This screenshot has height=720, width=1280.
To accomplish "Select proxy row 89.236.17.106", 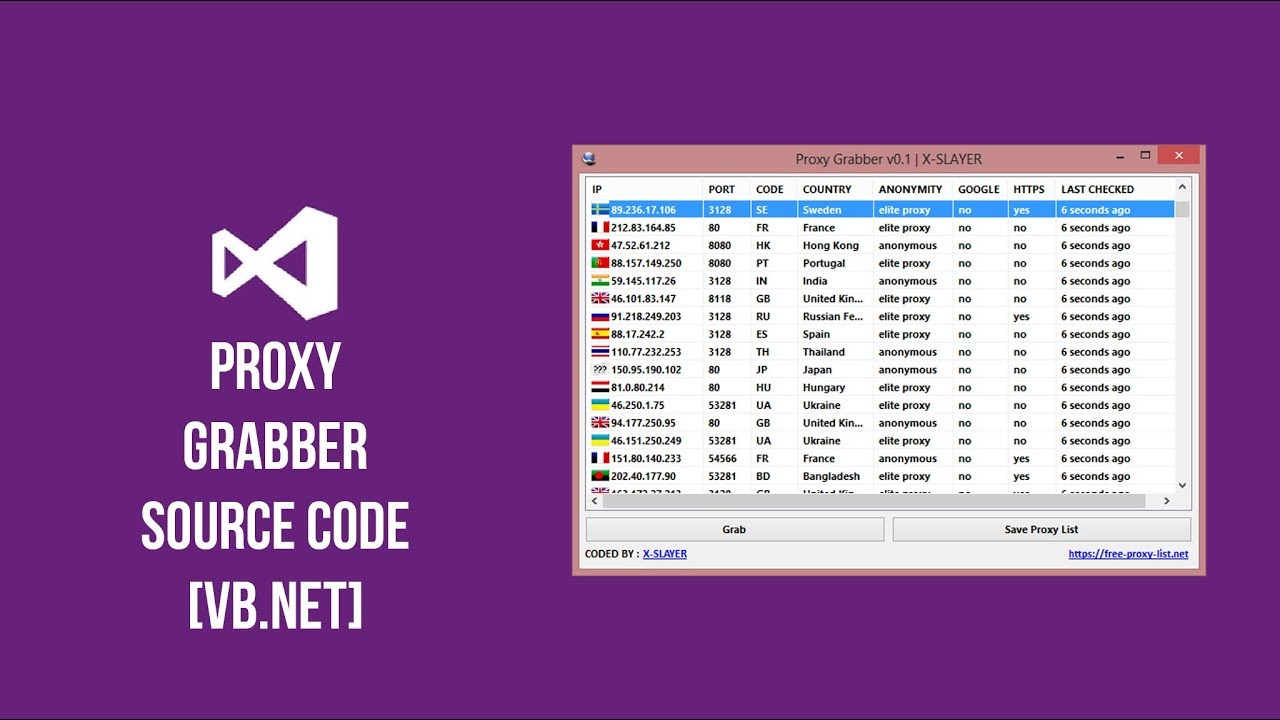I will coord(881,210).
